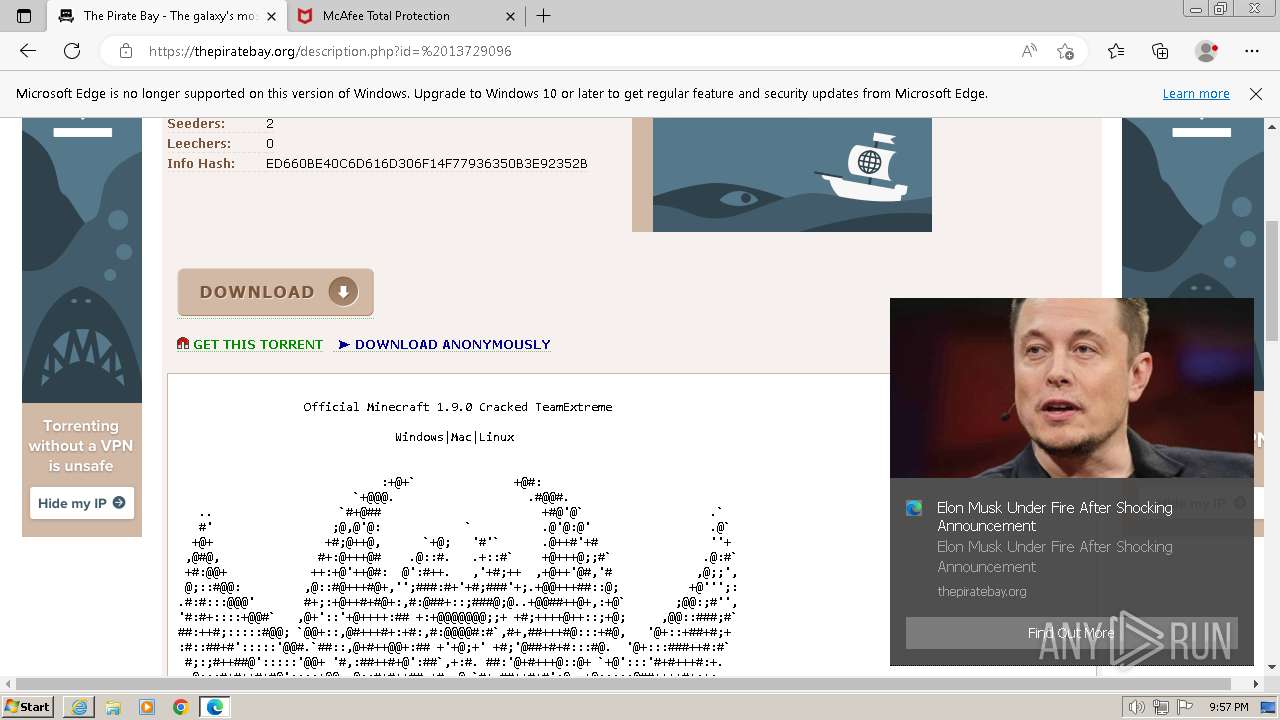This screenshot has height=720, width=1280.
Task: Click the address bar URL
Action: tap(330, 51)
